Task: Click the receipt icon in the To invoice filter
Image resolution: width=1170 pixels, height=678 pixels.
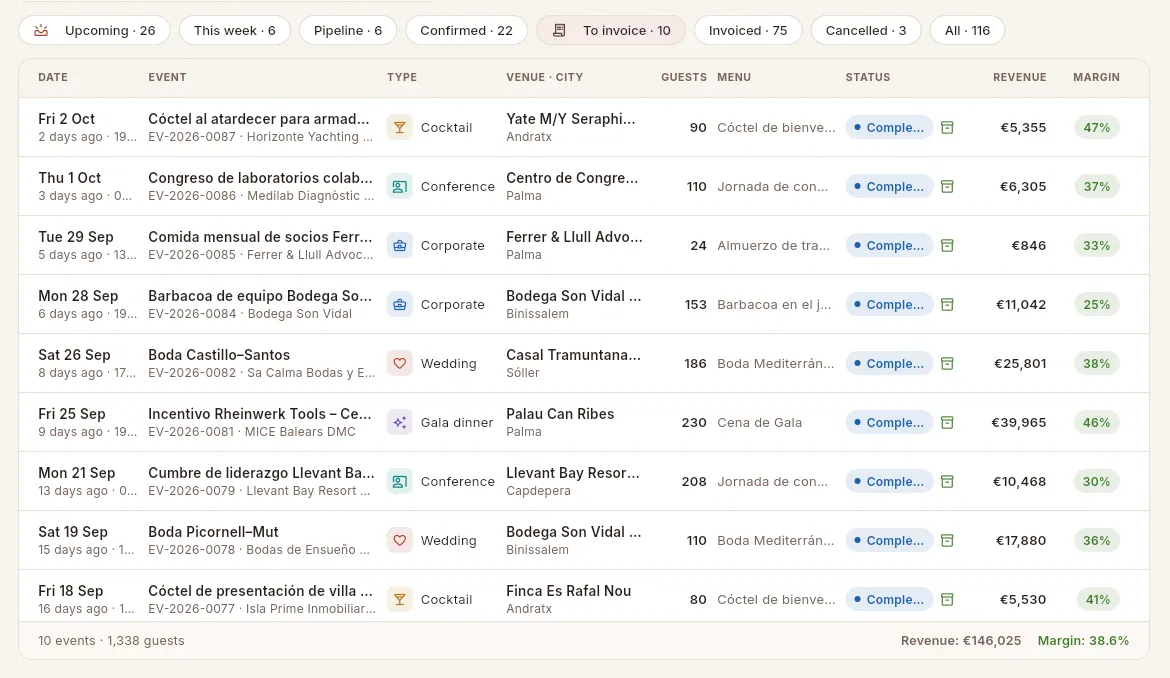Action: tap(559, 31)
